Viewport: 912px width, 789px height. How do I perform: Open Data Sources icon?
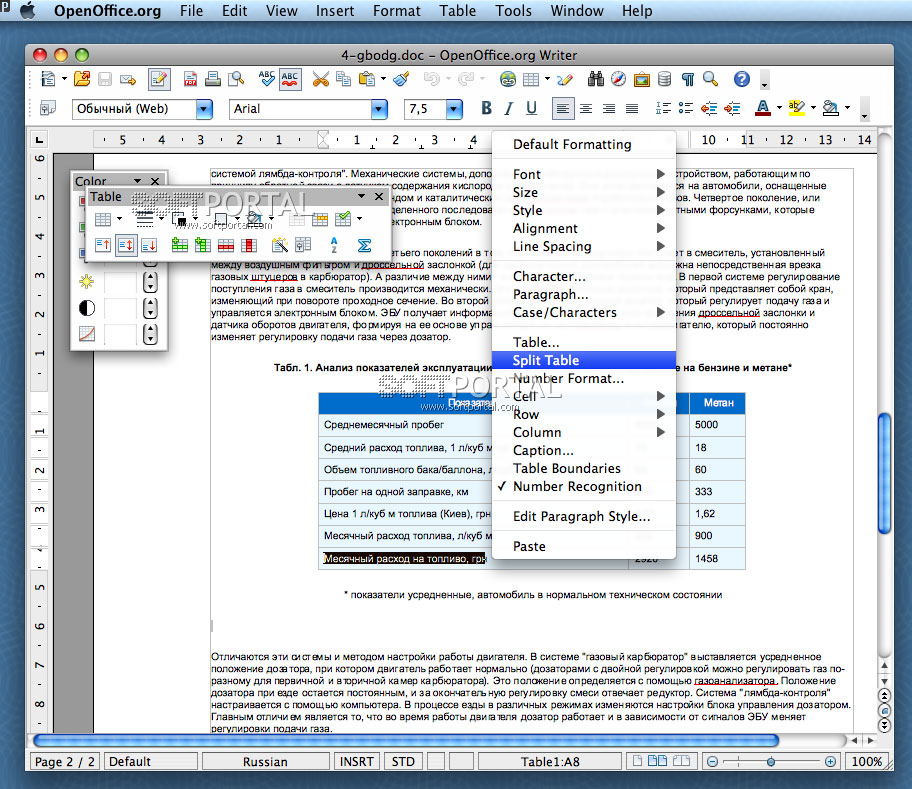[x=664, y=79]
